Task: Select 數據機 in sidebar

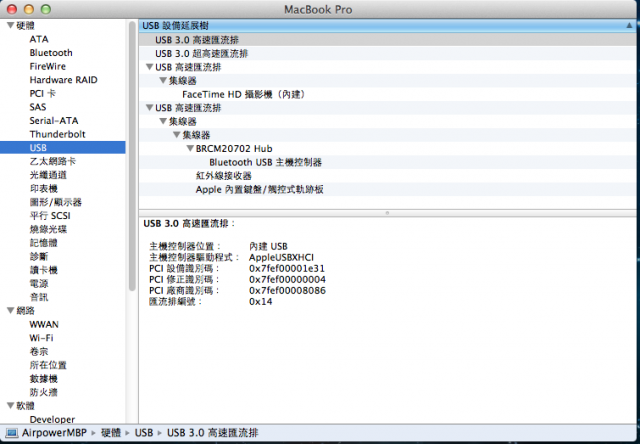Action: pyautogui.click(x=43, y=379)
